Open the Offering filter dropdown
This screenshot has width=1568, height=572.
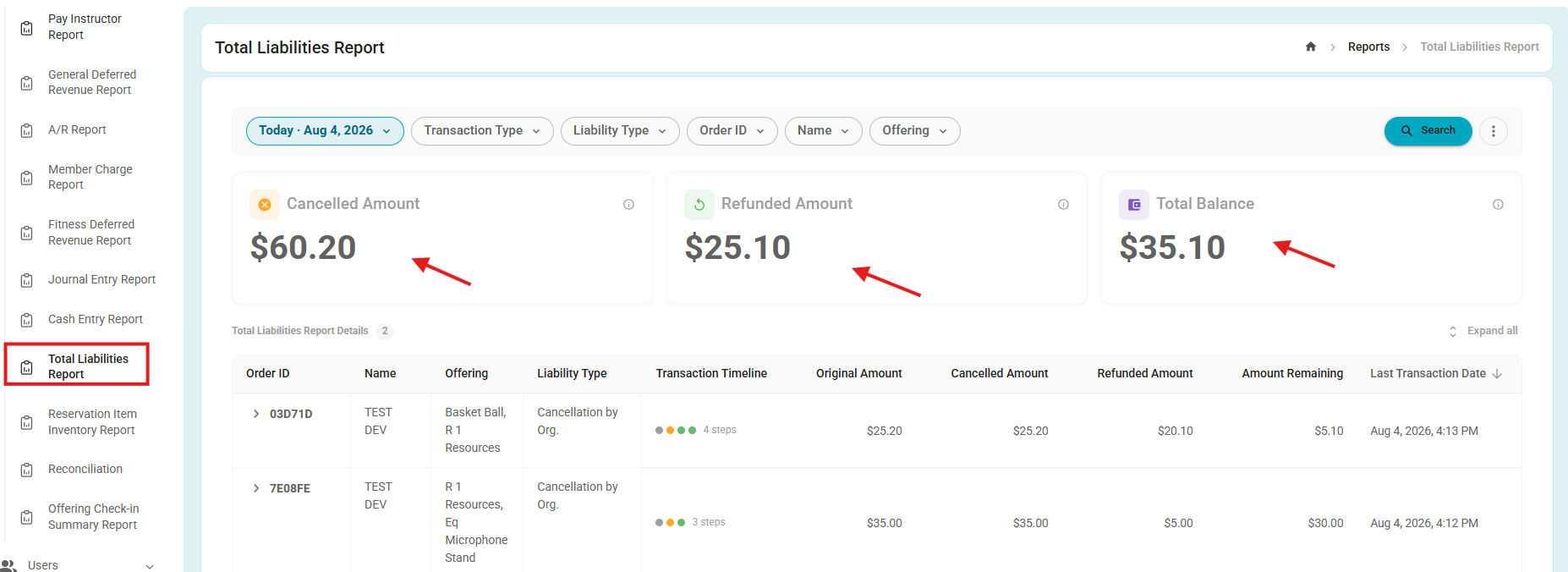(x=915, y=131)
